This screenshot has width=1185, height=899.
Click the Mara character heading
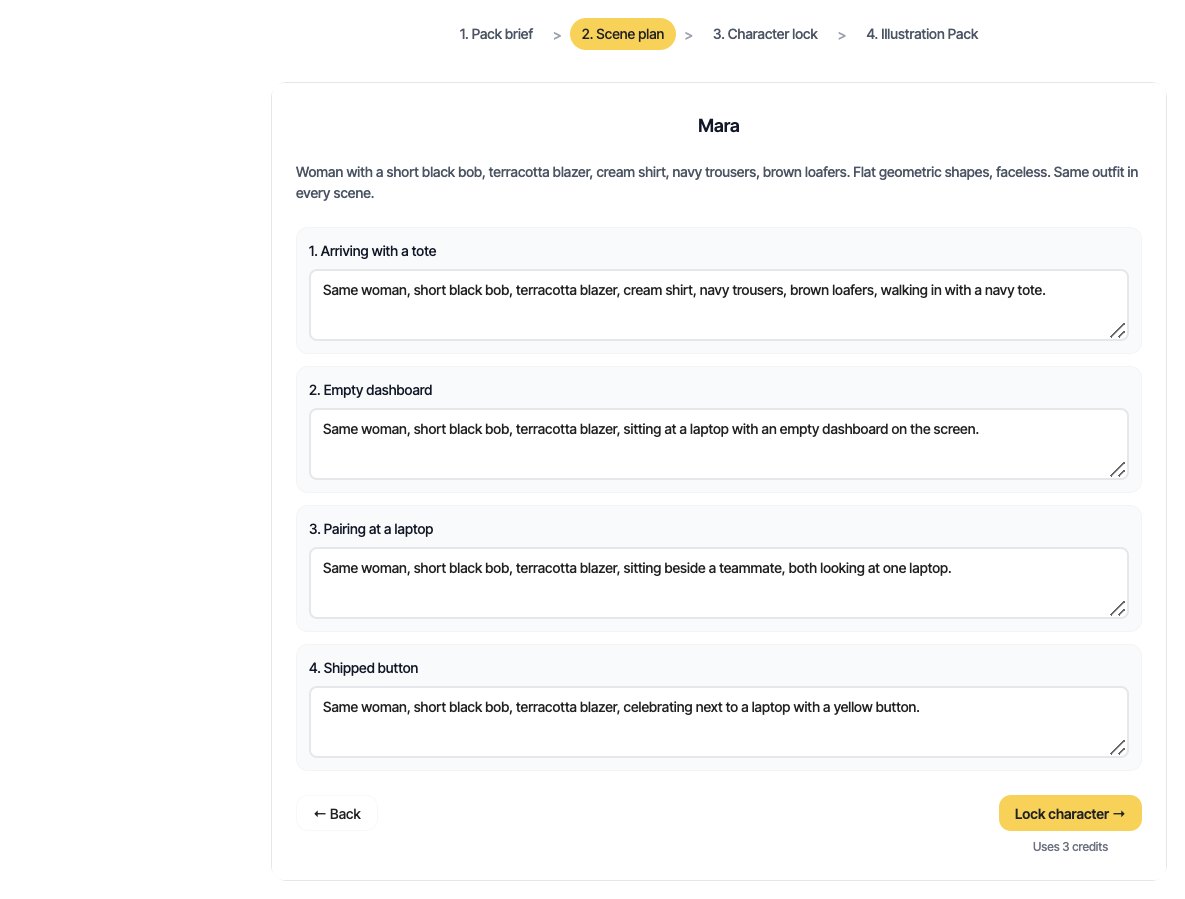point(719,125)
